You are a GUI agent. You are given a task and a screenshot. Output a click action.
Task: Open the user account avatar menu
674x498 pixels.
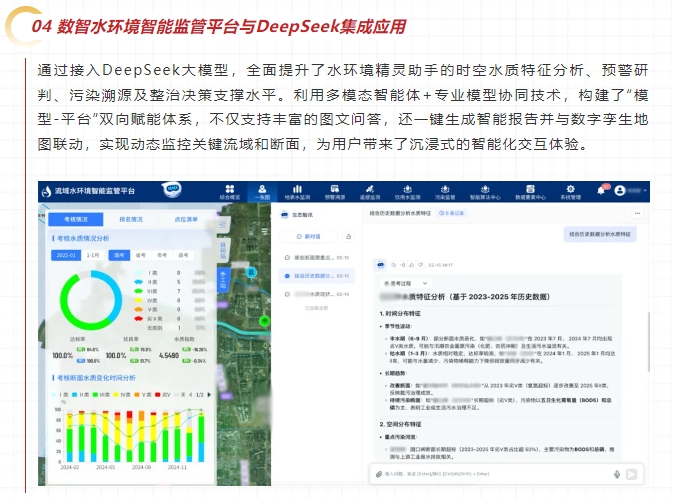(619, 190)
